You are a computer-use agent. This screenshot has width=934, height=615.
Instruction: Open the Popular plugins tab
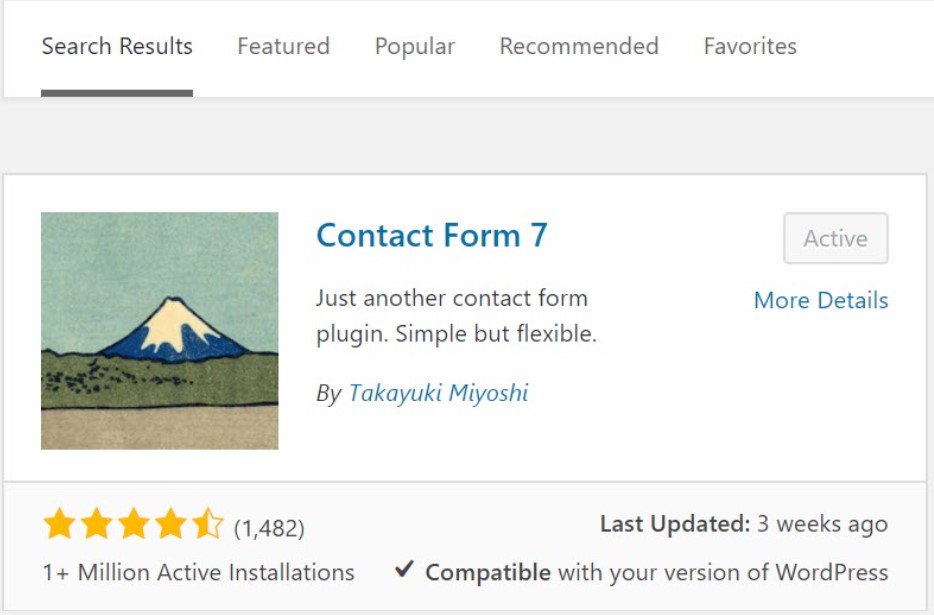tap(414, 46)
